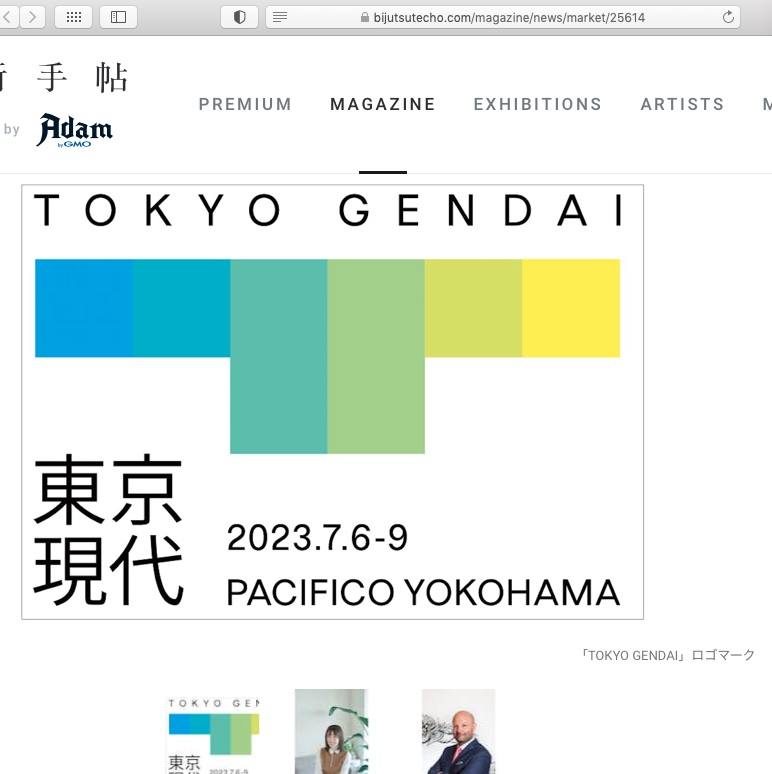Viewport: 772px width, 774px height.
Task: Open the ARTISTS navigation tab
Action: tap(682, 104)
